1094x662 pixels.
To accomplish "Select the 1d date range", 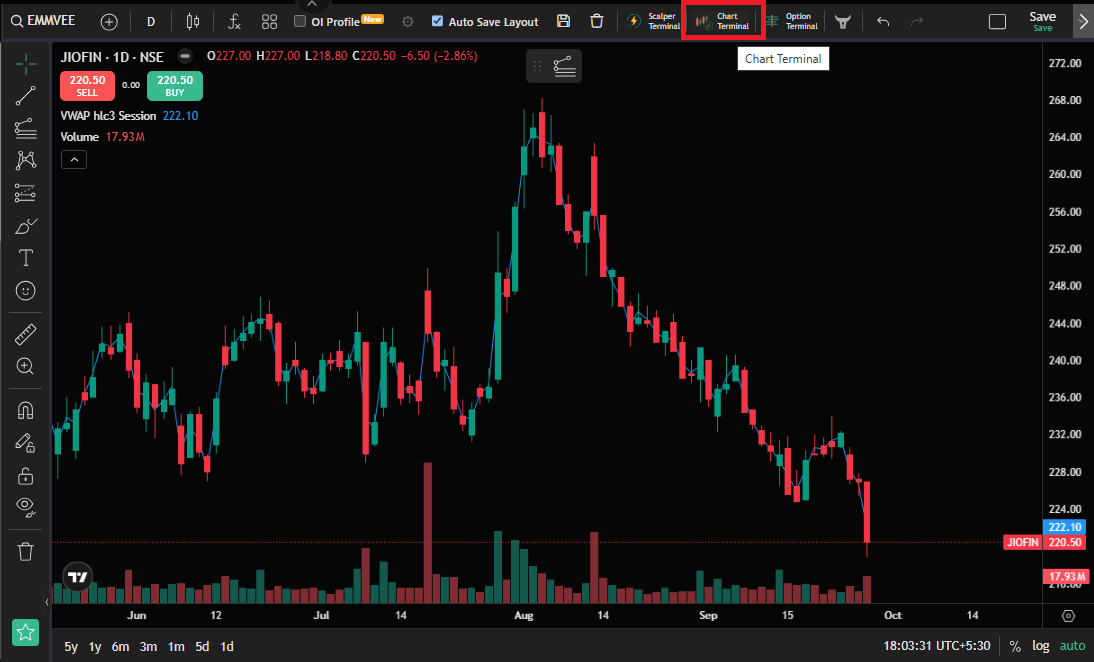I will pos(227,647).
